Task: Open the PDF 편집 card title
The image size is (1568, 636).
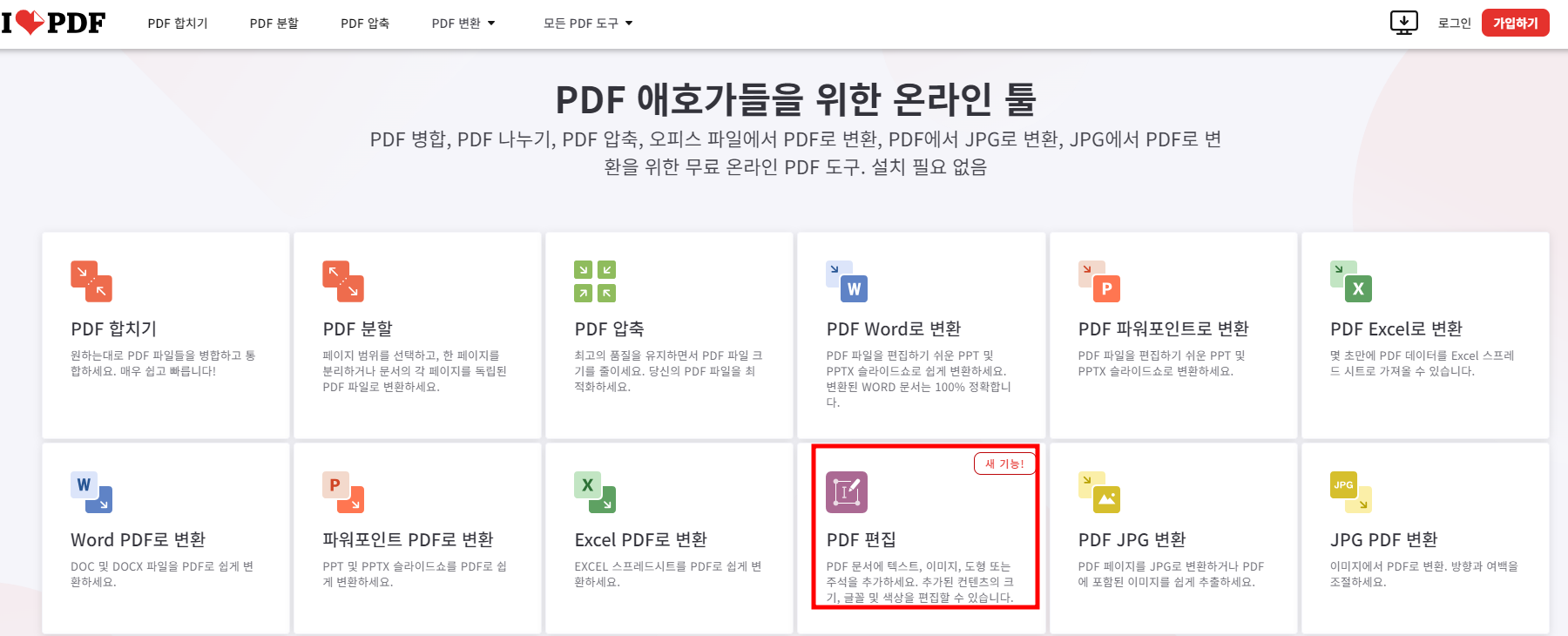Action: [862, 539]
